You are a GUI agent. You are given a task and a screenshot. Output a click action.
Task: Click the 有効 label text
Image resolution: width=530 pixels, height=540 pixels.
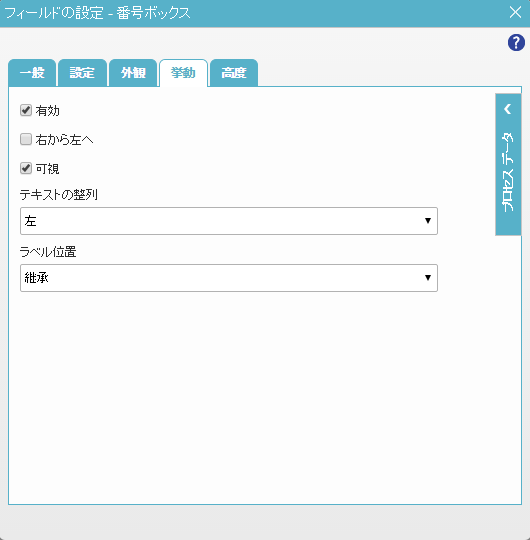point(48,111)
